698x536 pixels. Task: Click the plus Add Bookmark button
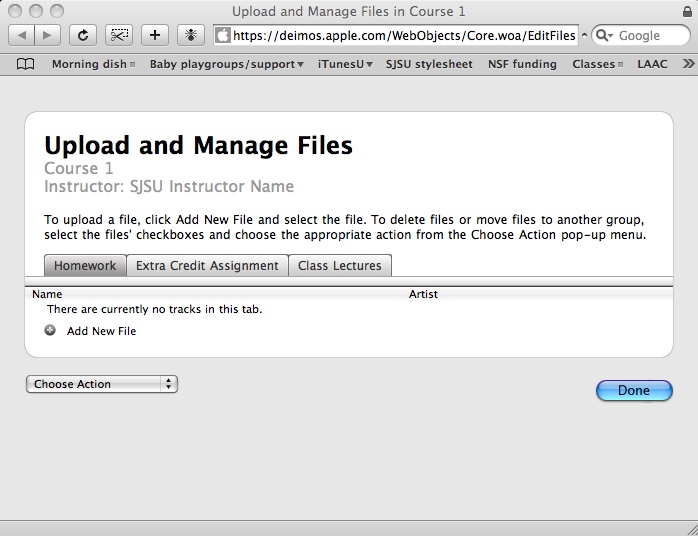[x=154, y=35]
